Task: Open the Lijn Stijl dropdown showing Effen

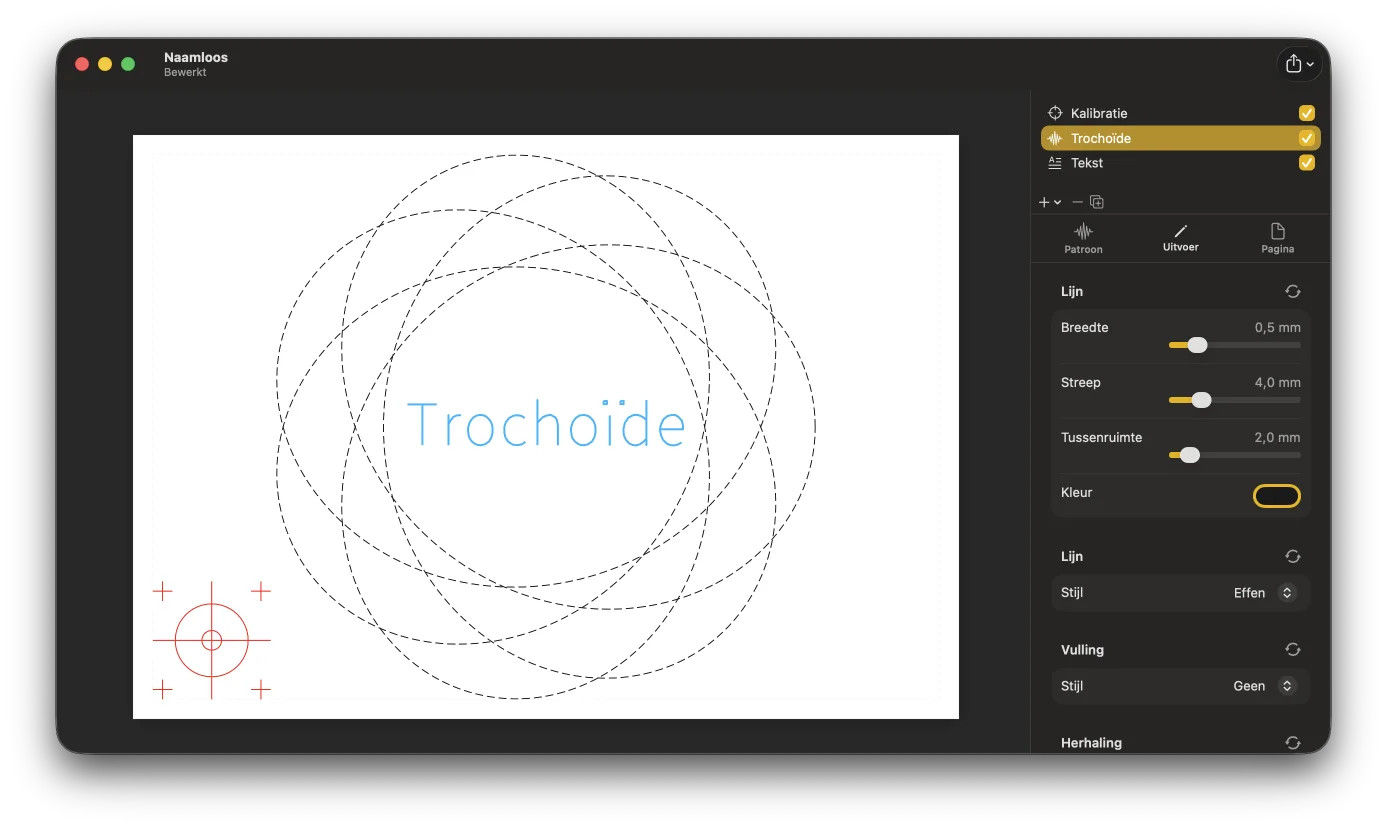Action: pos(1264,593)
